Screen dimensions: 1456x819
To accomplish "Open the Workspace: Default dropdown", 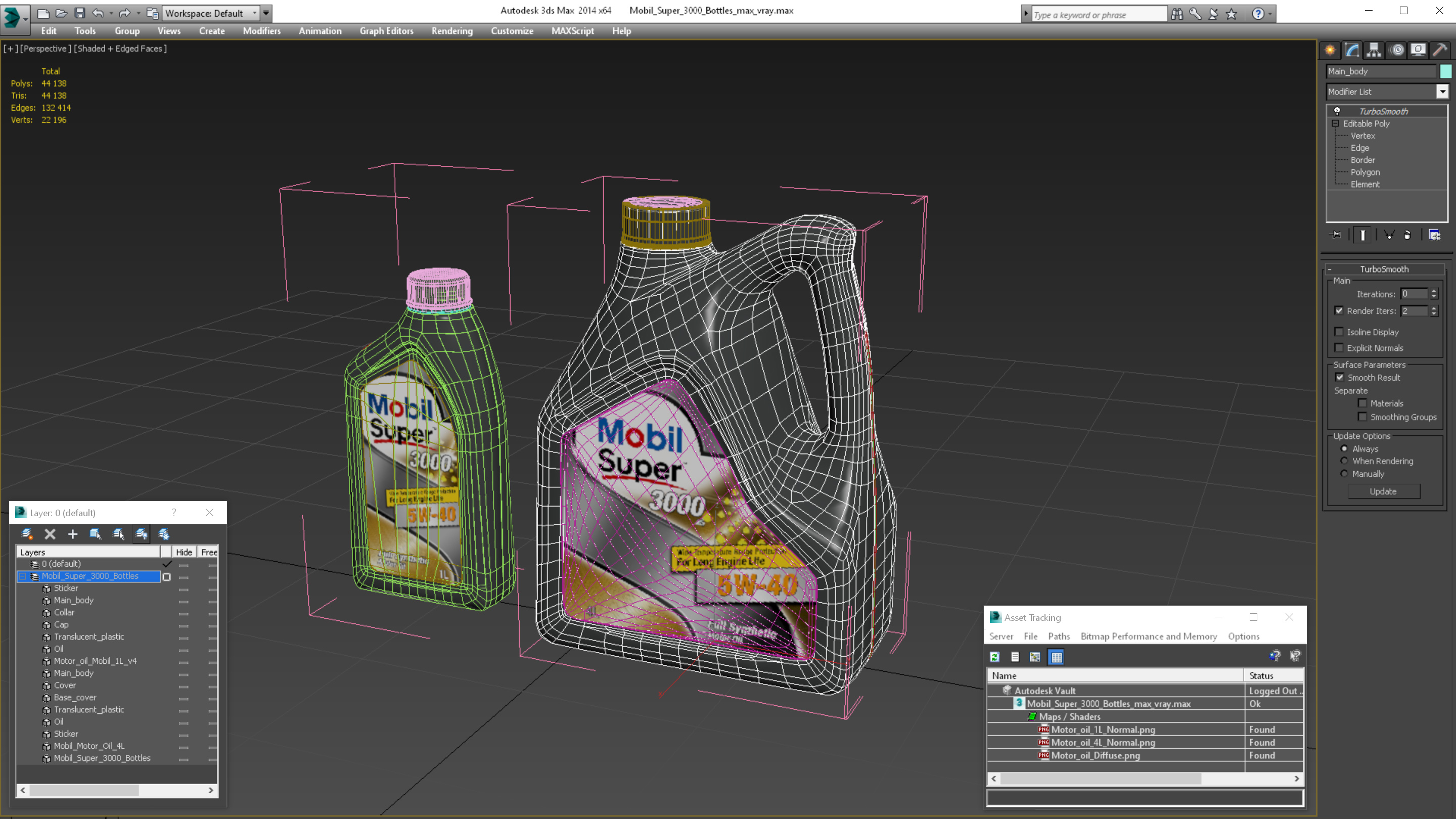I will (x=211, y=13).
